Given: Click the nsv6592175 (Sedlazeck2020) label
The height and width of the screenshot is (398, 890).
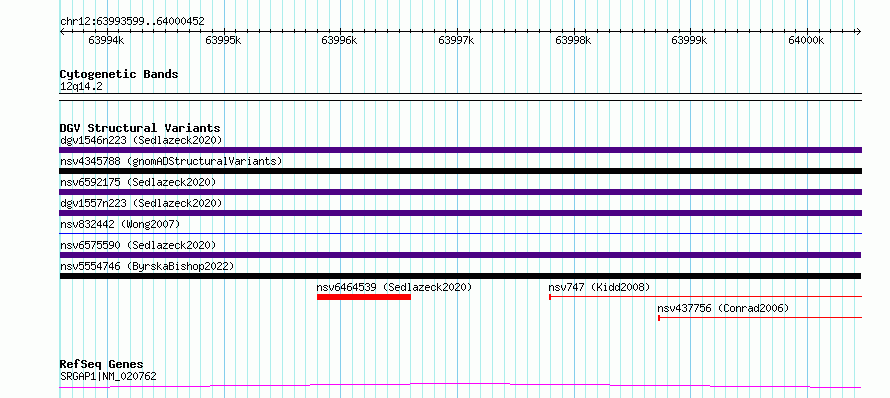Looking at the screenshot, I should [138, 182].
